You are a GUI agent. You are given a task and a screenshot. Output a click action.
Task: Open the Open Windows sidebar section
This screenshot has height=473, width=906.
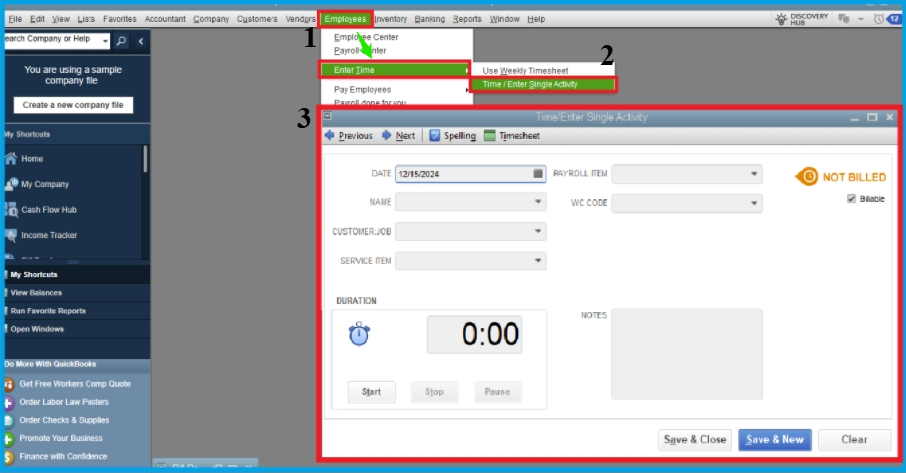click(x=37, y=329)
